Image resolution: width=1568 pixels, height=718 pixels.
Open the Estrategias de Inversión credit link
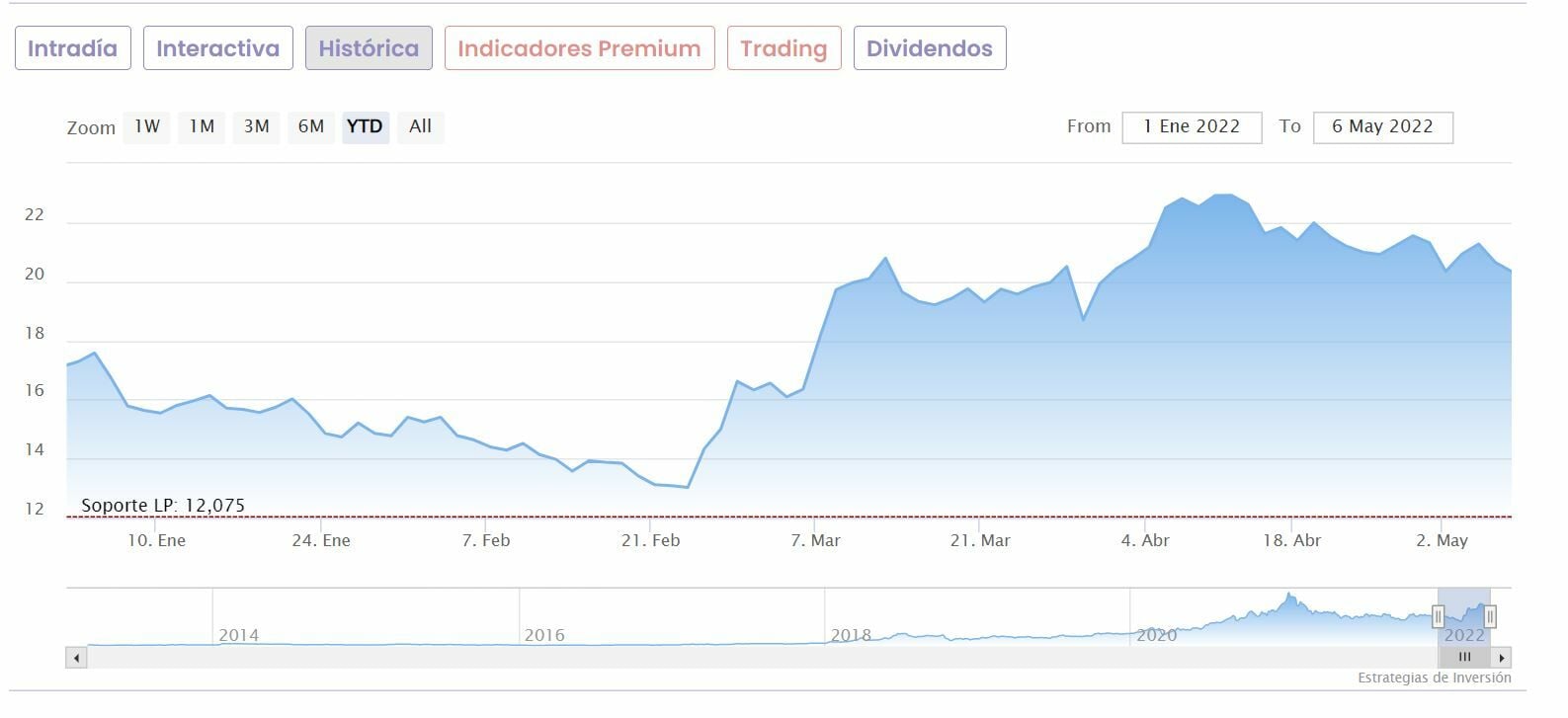tap(1434, 678)
